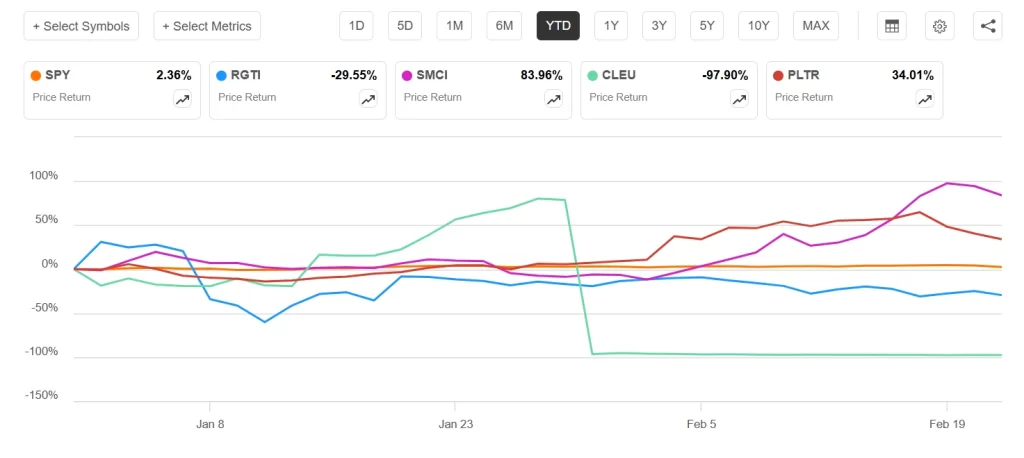Click RGTI's -29.55% return value
1024x458 pixels.
tap(354, 76)
